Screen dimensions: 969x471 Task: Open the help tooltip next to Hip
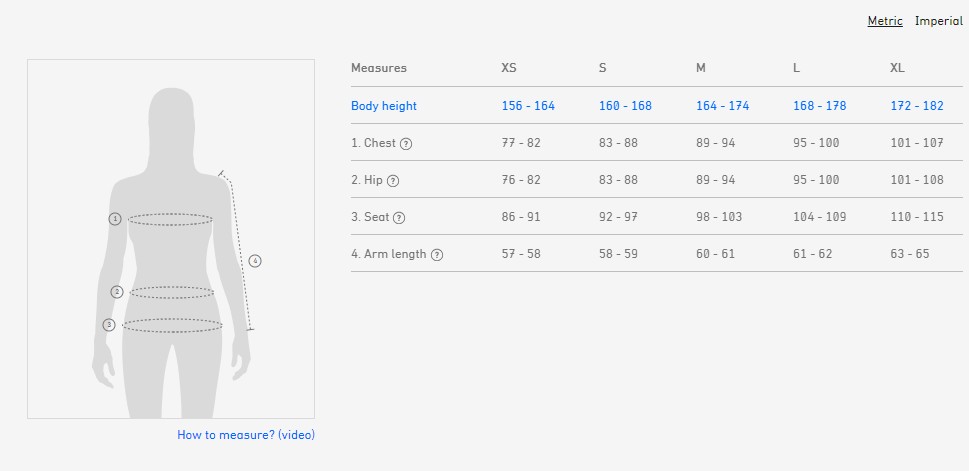(393, 181)
